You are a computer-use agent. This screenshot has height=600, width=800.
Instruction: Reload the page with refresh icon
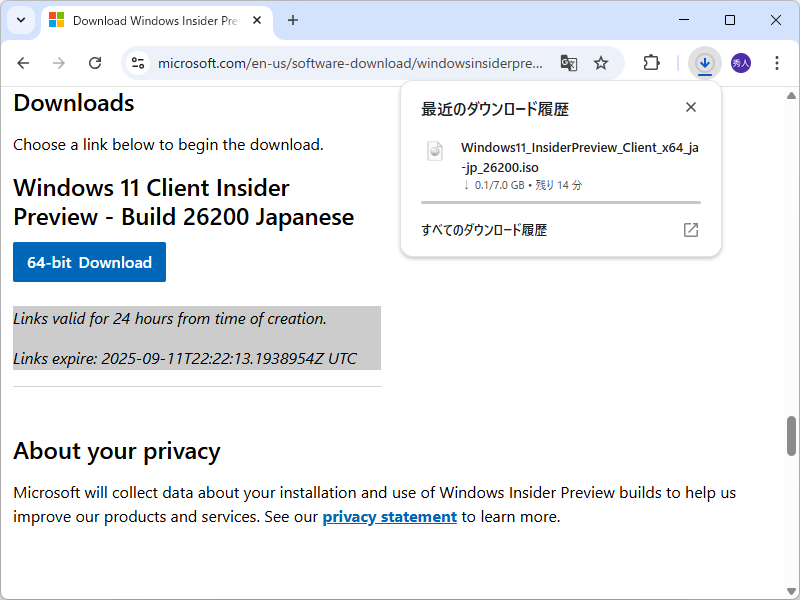pos(95,62)
